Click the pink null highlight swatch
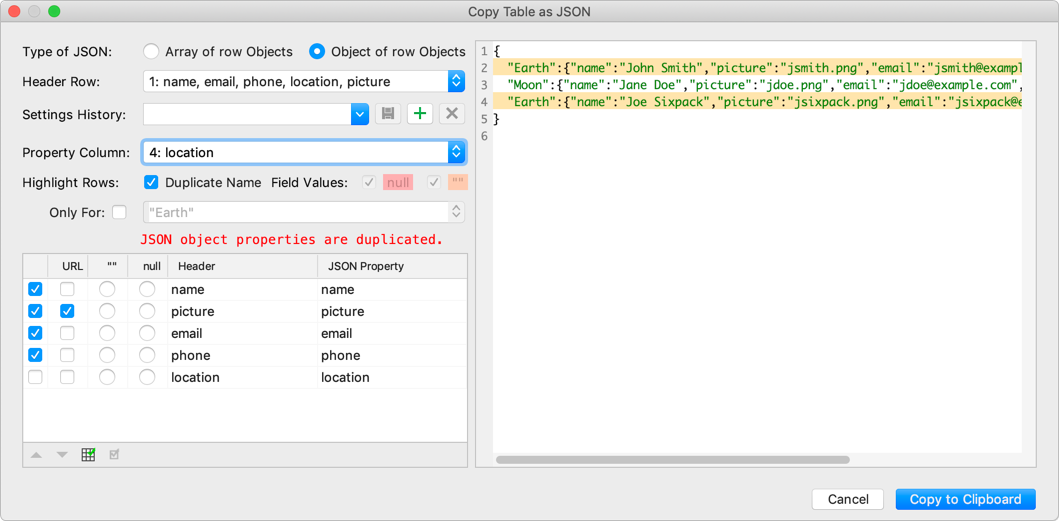 tap(398, 183)
